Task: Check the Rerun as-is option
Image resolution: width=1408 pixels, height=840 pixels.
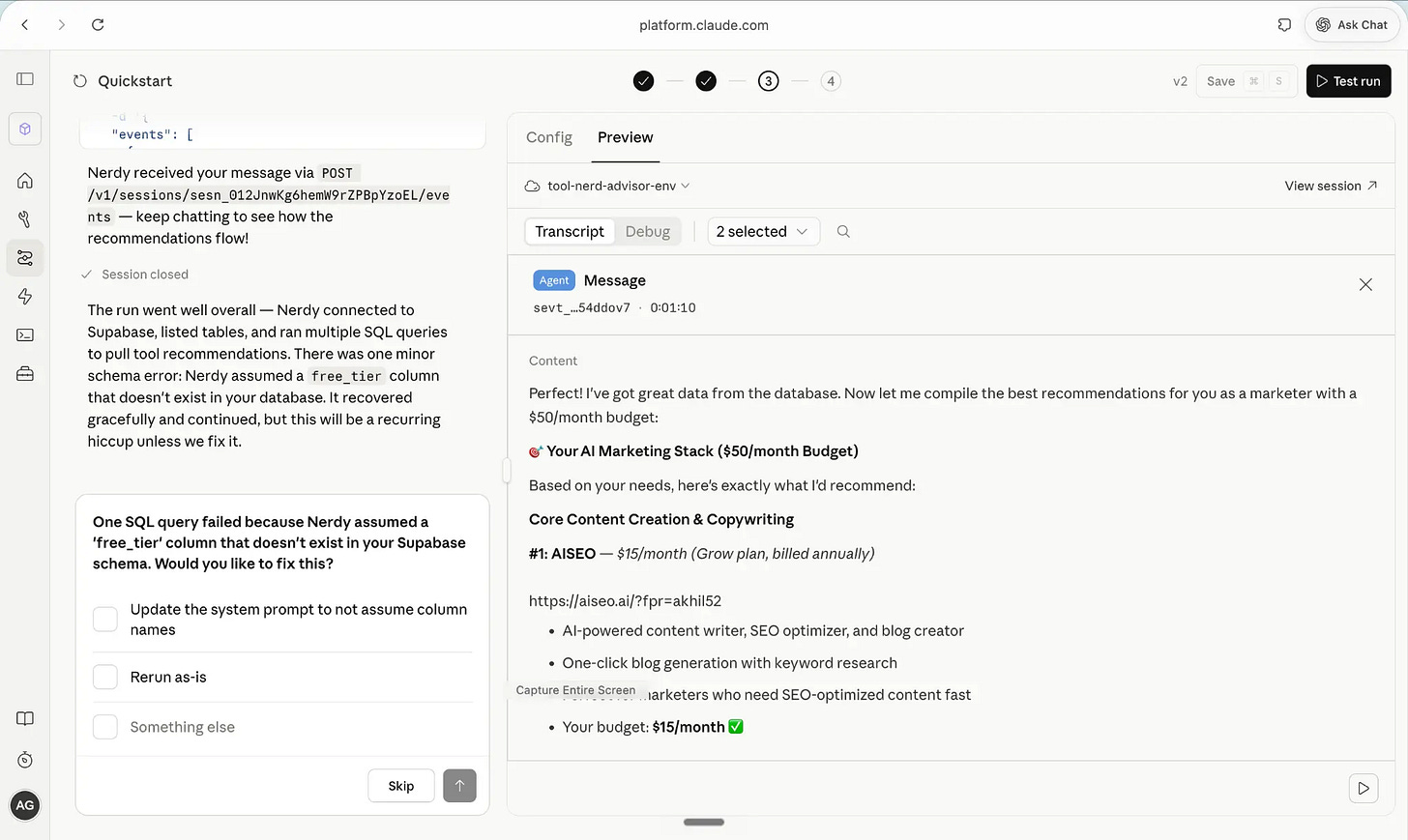Action: point(105,677)
